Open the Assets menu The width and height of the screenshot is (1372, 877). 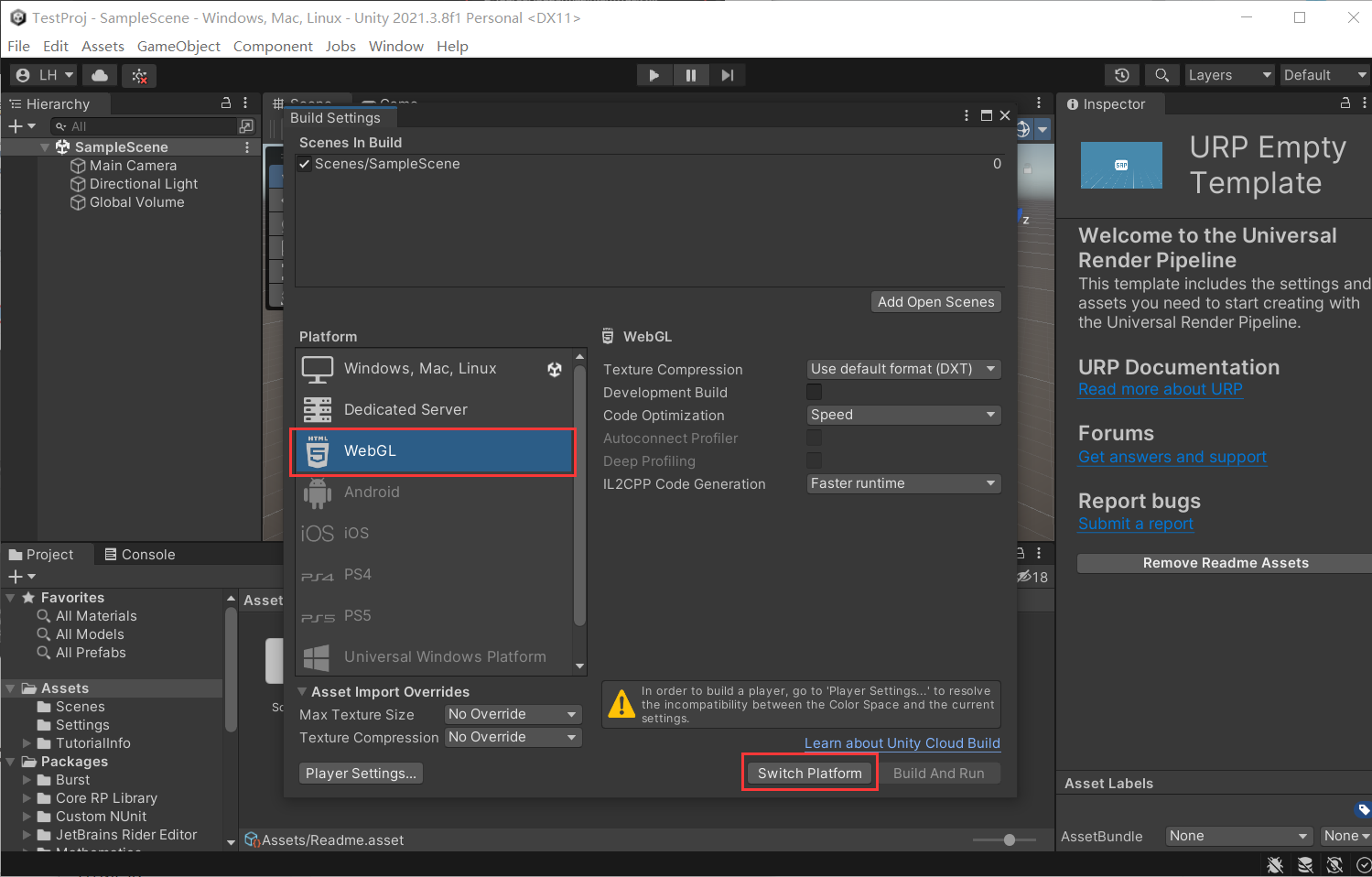(103, 46)
